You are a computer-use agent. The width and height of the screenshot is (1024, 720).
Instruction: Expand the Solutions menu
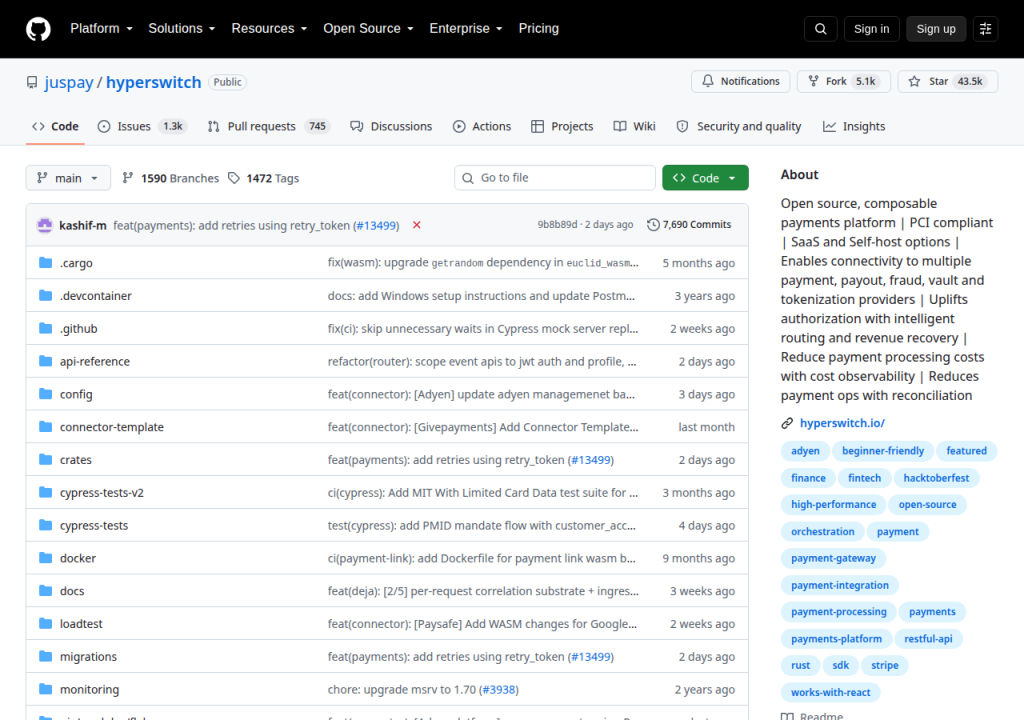coord(182,29)
